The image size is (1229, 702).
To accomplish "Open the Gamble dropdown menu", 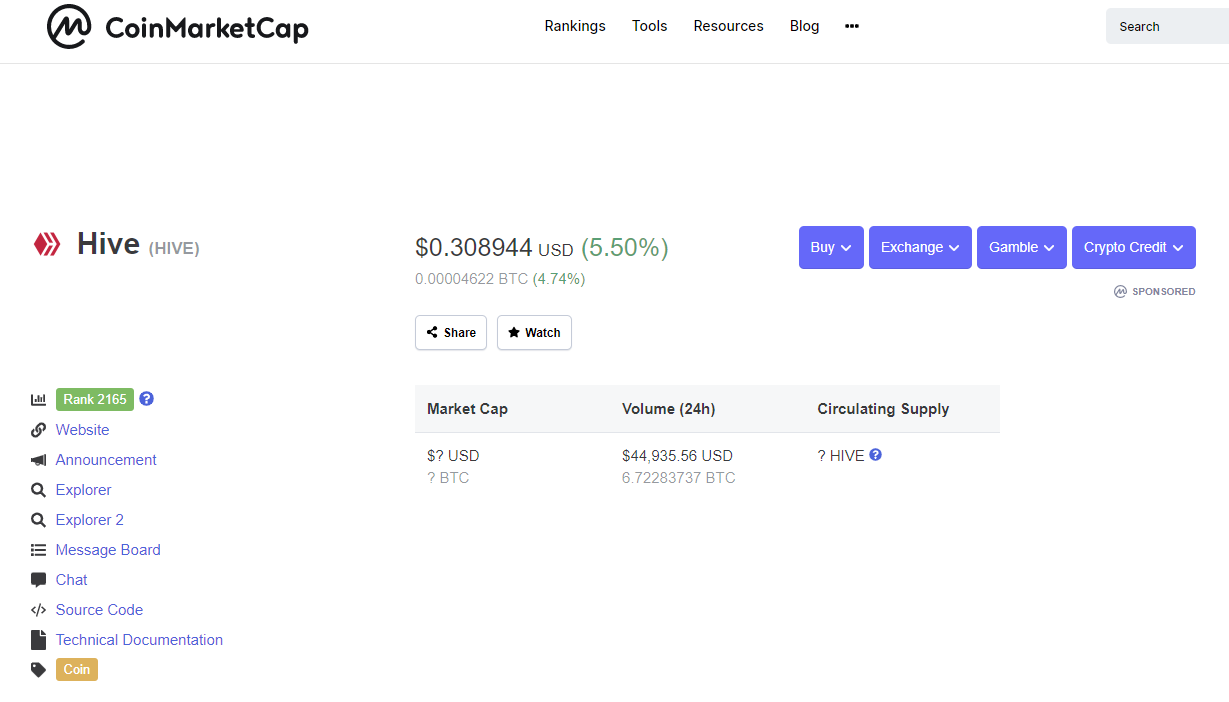I will [x=1021, y=248].
